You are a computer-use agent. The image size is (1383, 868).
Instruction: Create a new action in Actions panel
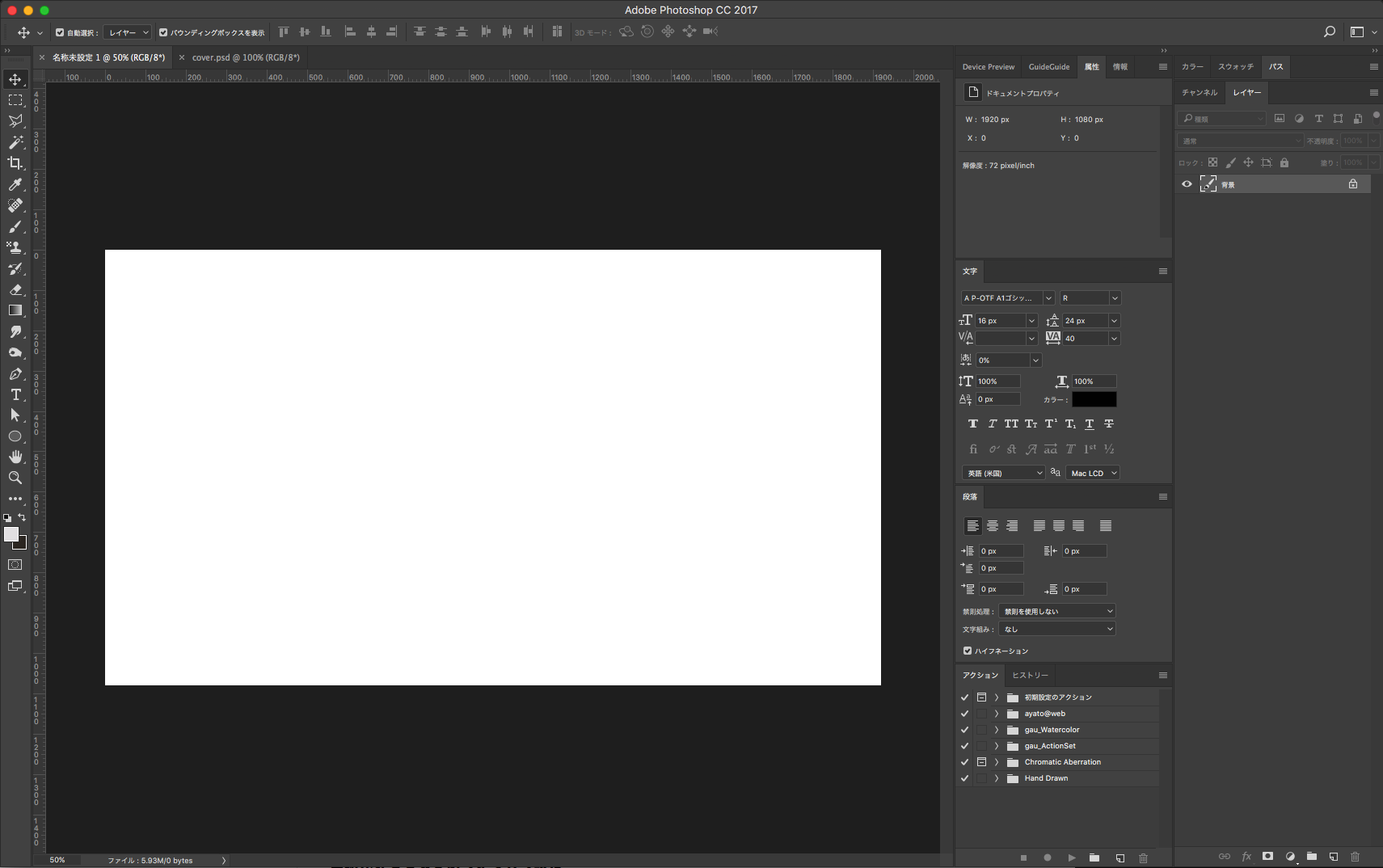click(1119, 857)
